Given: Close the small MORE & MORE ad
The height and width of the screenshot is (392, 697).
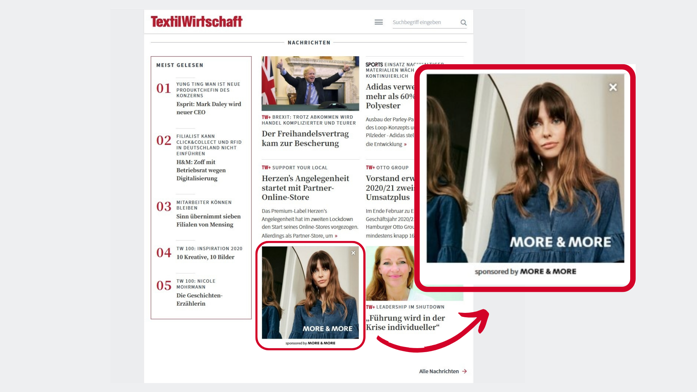Looking at the screenshot, I should pyautogui.click(x=353, y=253).
